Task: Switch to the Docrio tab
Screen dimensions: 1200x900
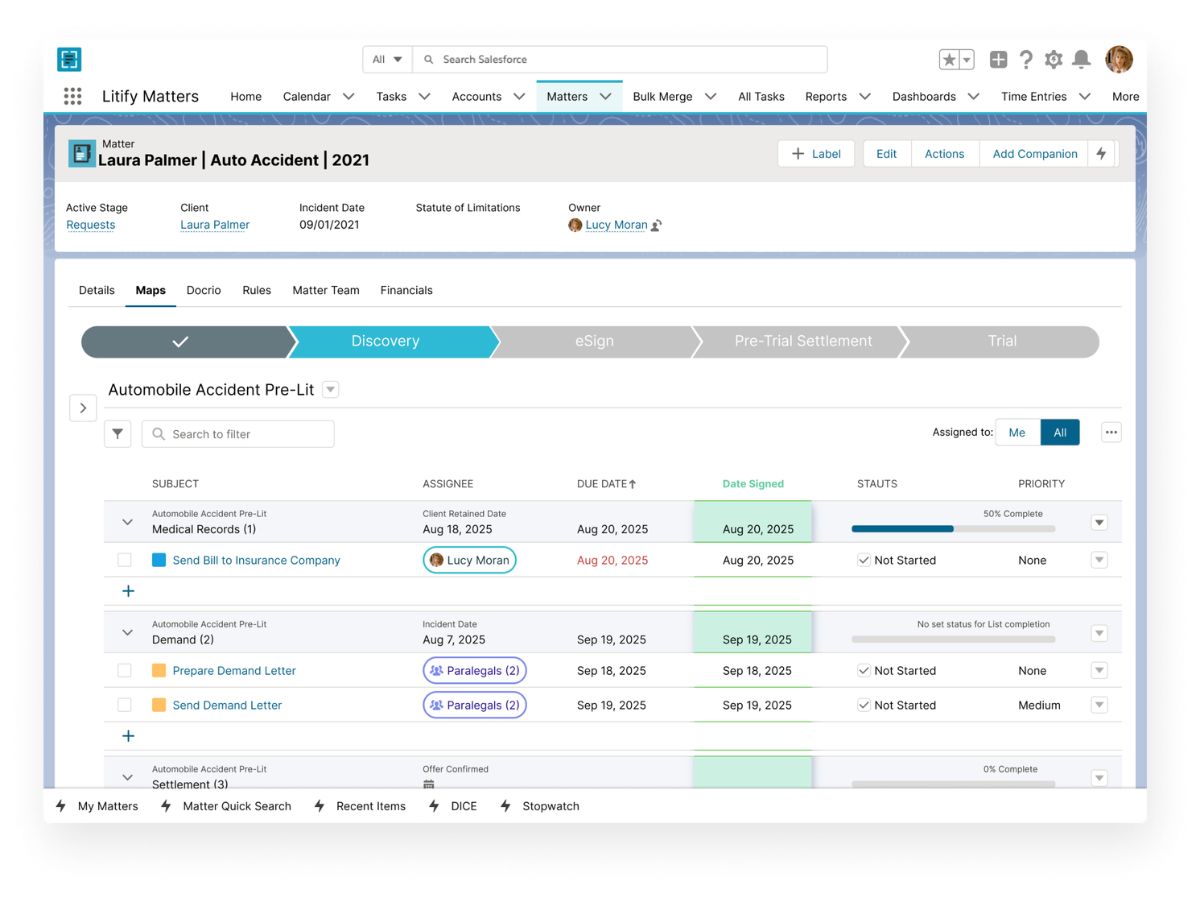Action: coord(204,290)
